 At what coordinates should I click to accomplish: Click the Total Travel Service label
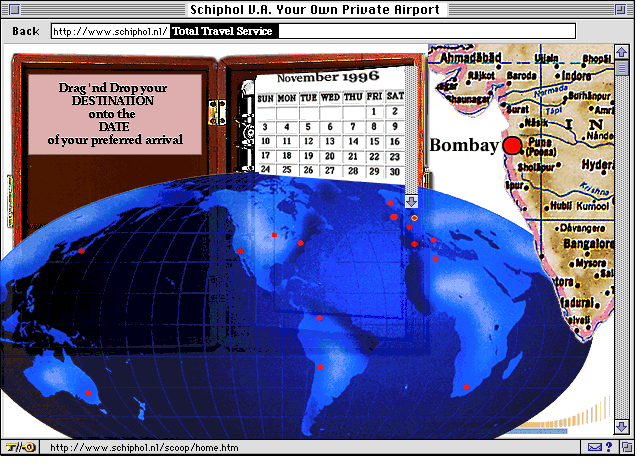[x=222, y=31]
